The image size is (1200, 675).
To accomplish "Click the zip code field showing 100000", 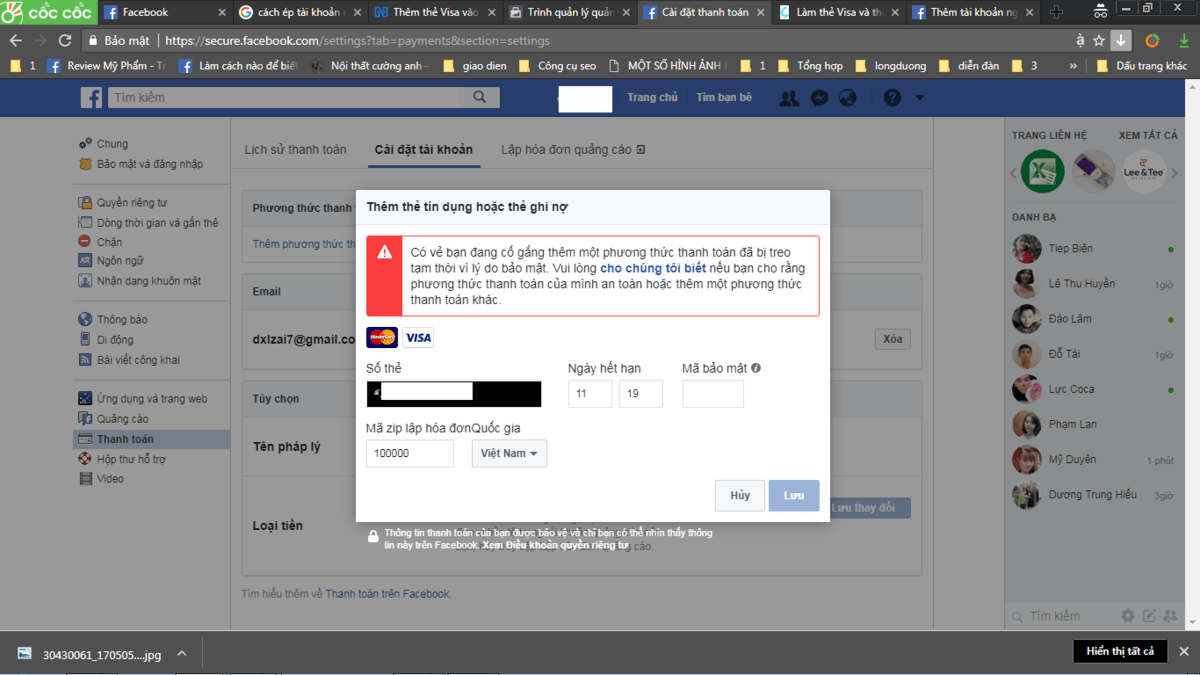I will pyautogui.click(x=410, y=453).
